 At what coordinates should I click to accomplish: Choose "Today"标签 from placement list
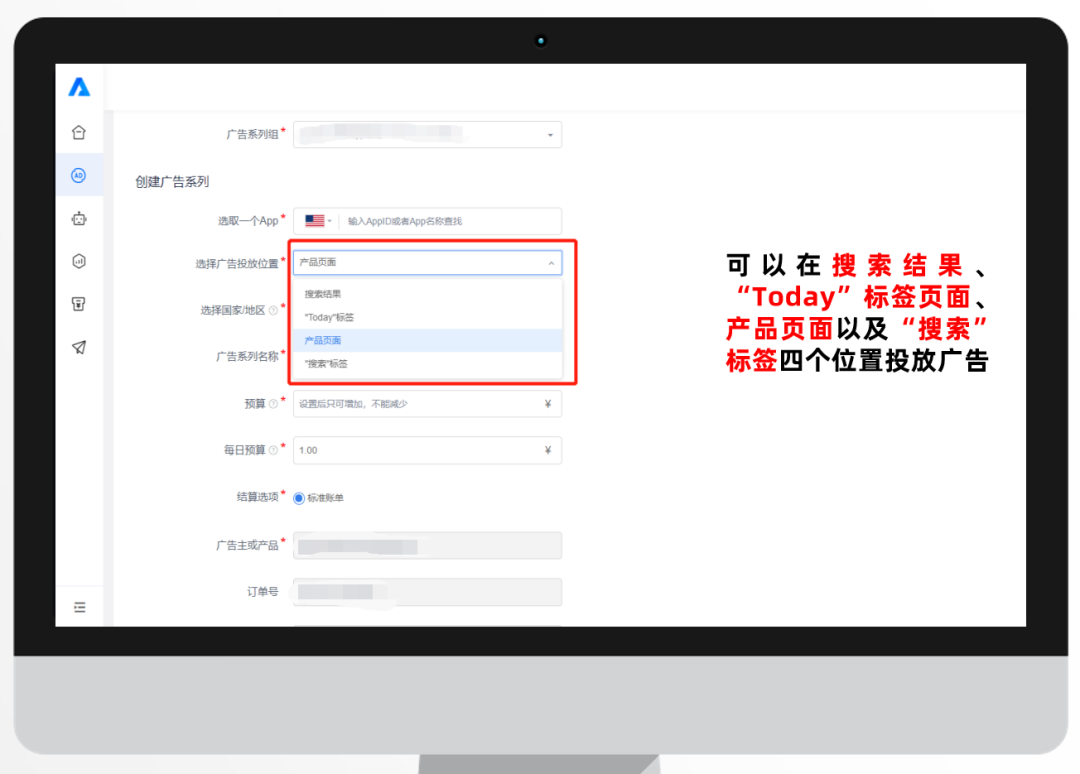(x=428, y=317)
